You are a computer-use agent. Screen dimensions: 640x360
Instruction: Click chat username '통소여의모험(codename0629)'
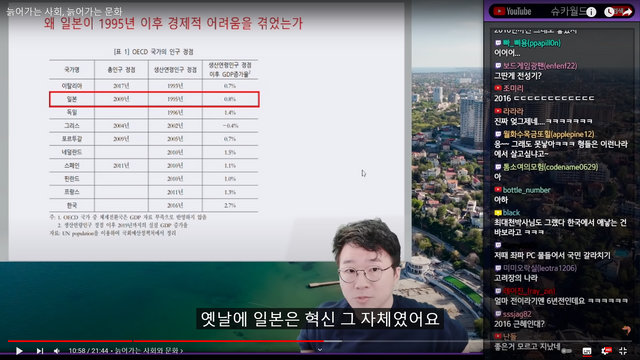pos(550,167)
